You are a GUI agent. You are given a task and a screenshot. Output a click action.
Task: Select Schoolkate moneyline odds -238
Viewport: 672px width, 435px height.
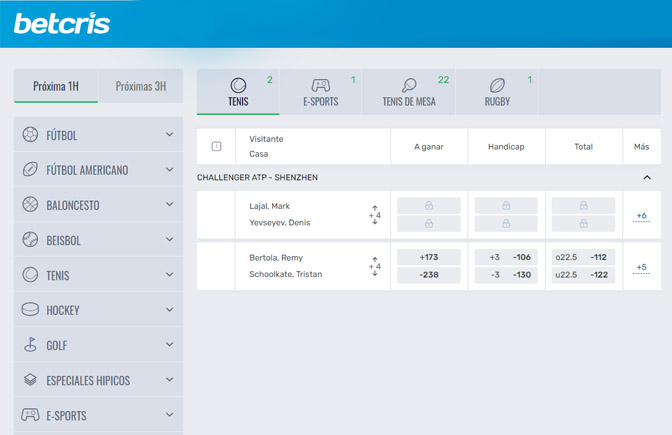tap(429, 274)
